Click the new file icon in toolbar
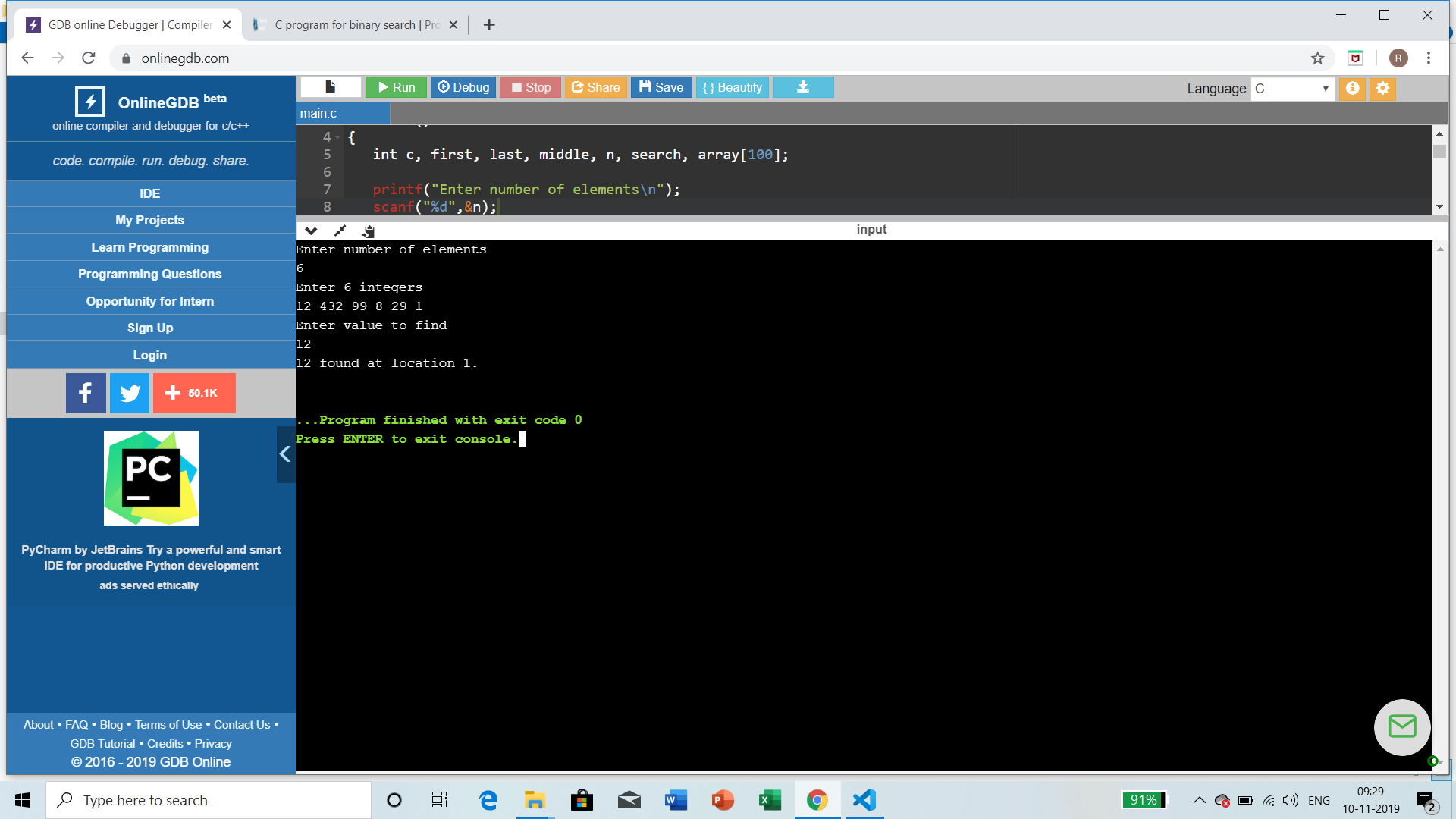This screenshot has width=1456, height=819. point(331,87)
